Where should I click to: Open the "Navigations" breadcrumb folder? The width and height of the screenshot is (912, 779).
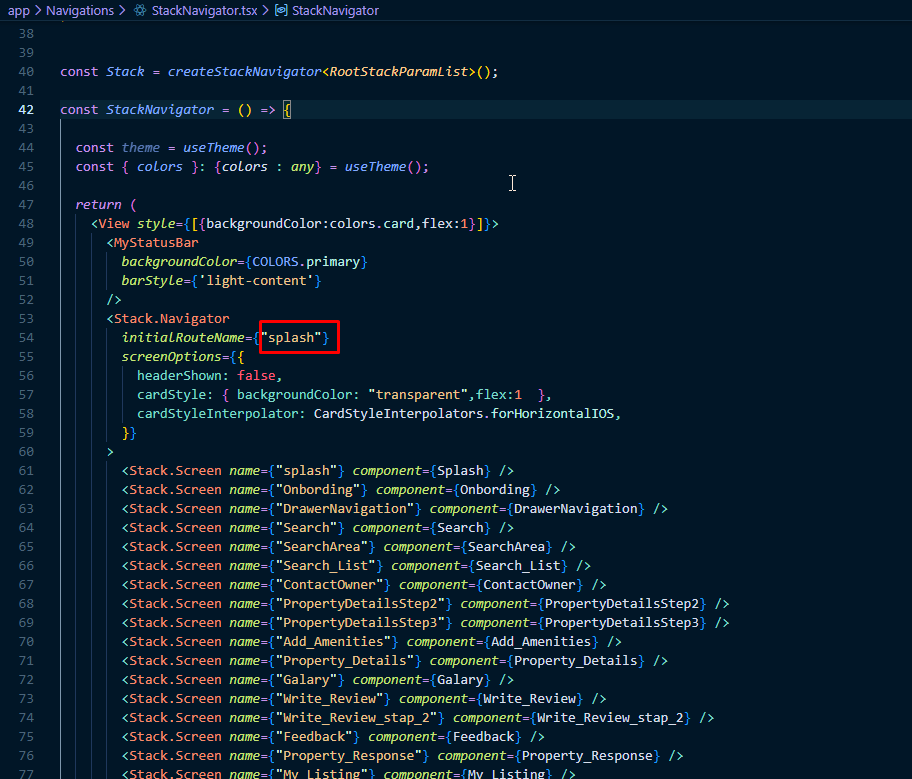coord(80,11)
